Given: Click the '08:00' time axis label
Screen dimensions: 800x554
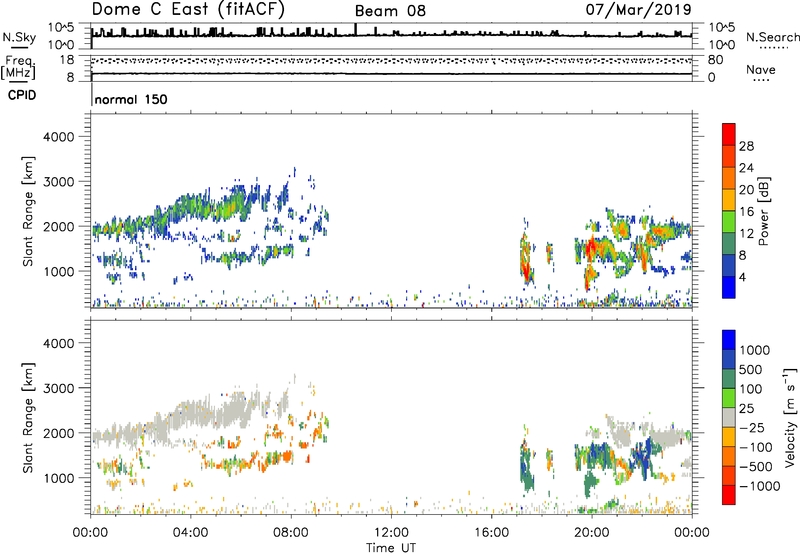Looking at the screenshot, I should tap(291, 533).
